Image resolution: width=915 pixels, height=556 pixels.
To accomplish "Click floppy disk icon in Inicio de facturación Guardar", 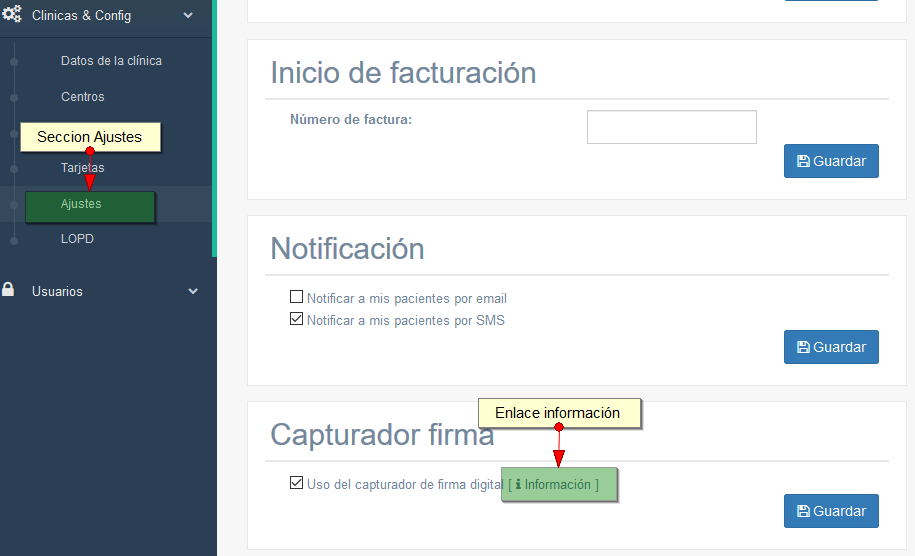I will pyautogui.click(x=802, y=161).
